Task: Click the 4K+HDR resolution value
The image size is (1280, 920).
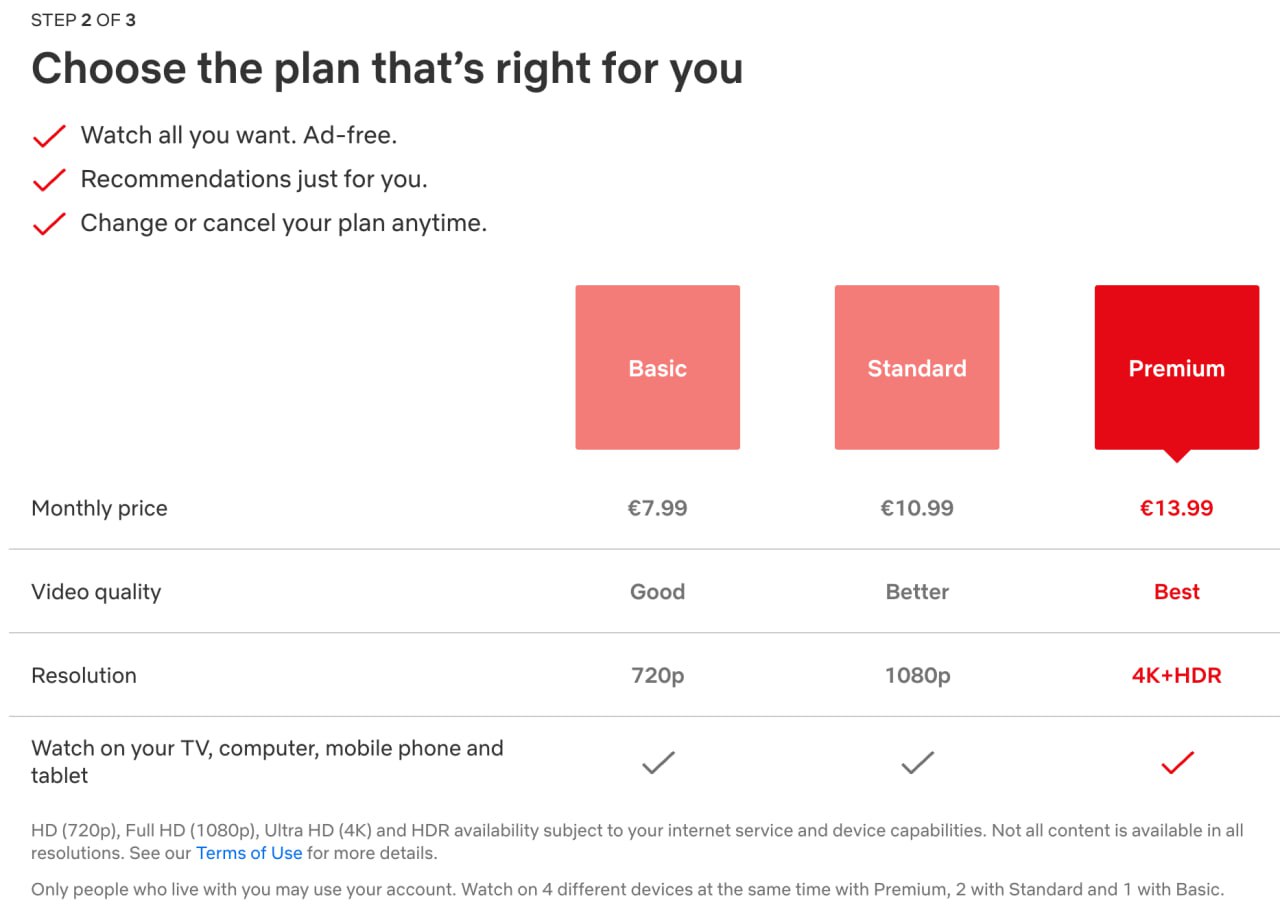Action: click(1177, 676)
